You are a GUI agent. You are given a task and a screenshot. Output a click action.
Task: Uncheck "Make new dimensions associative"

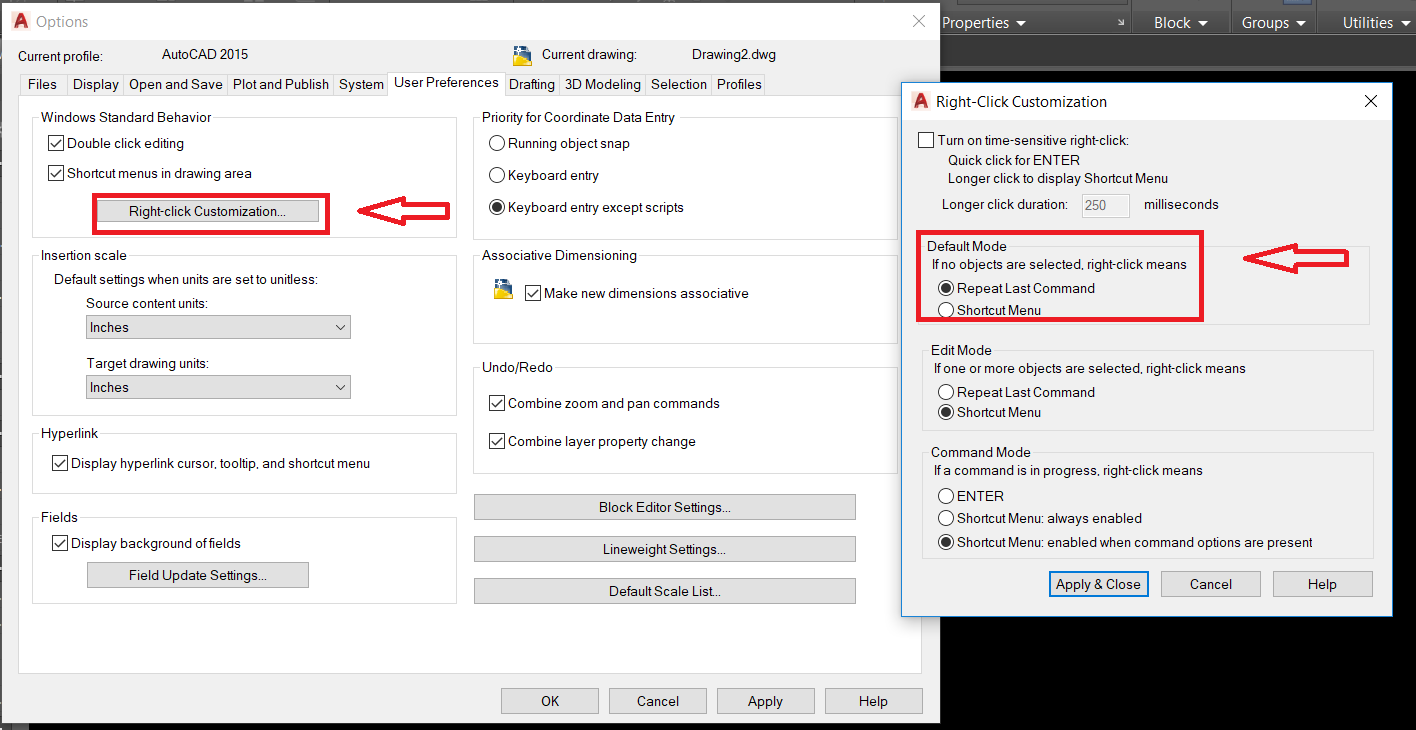[534, 293]
